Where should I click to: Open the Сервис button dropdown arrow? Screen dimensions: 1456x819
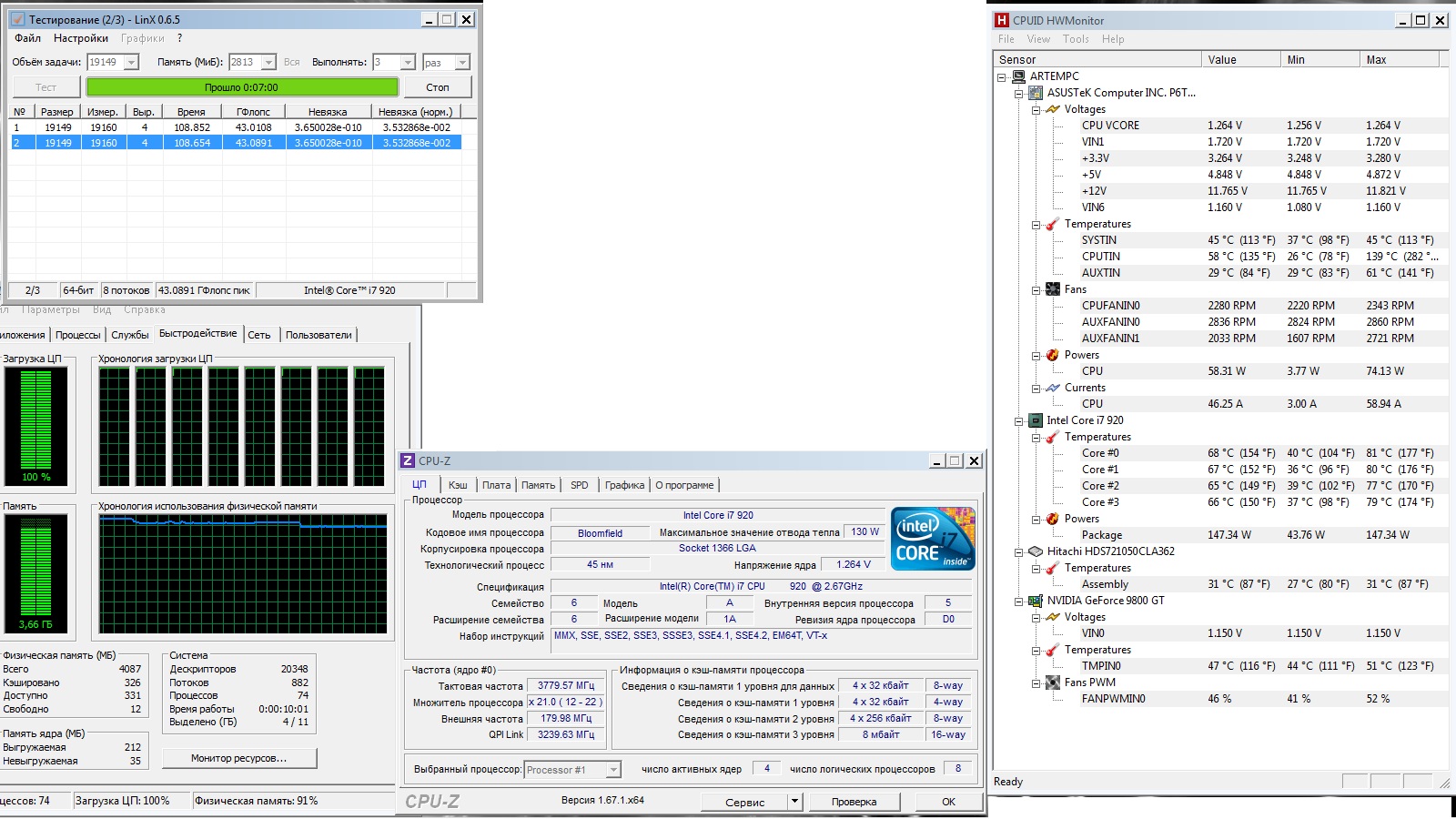pyautogui.click(x=795, y=802)
